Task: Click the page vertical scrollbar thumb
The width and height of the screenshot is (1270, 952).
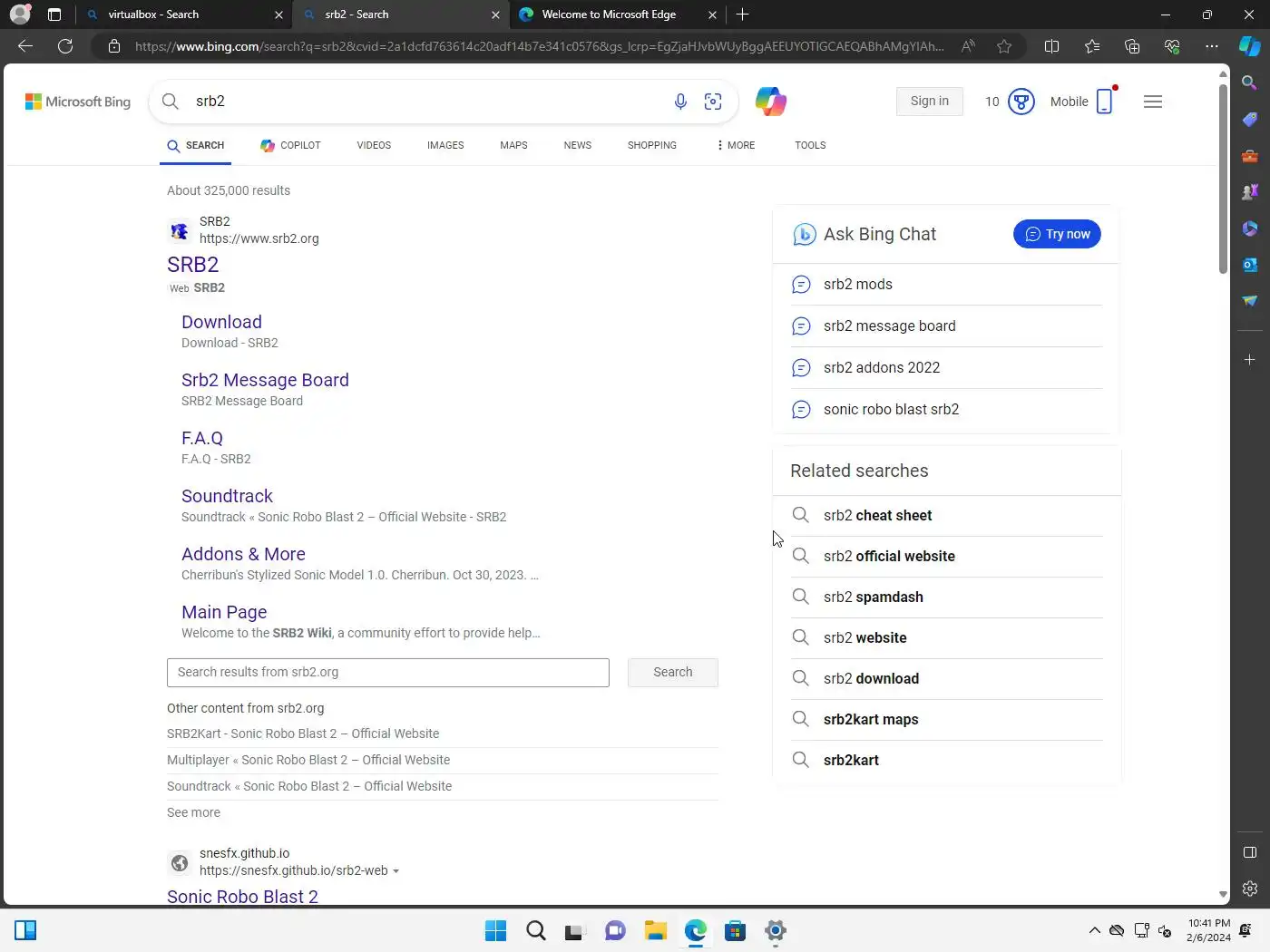Action: pyautogui.click(x=1223, y=178)
